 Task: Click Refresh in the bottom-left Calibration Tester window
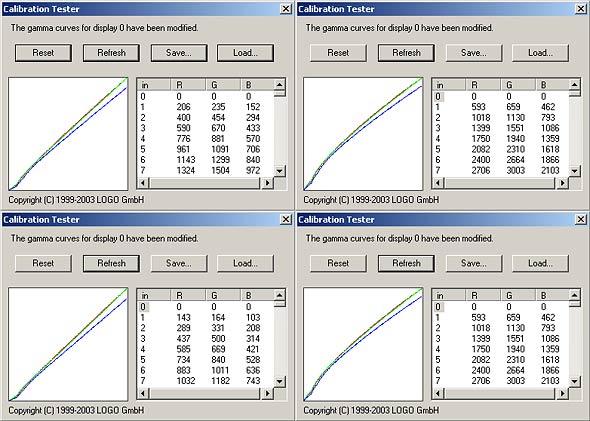[111, 263]
